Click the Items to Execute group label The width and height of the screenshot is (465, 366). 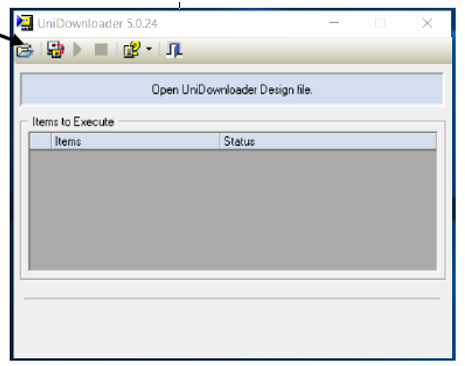(x=73, y=122)
